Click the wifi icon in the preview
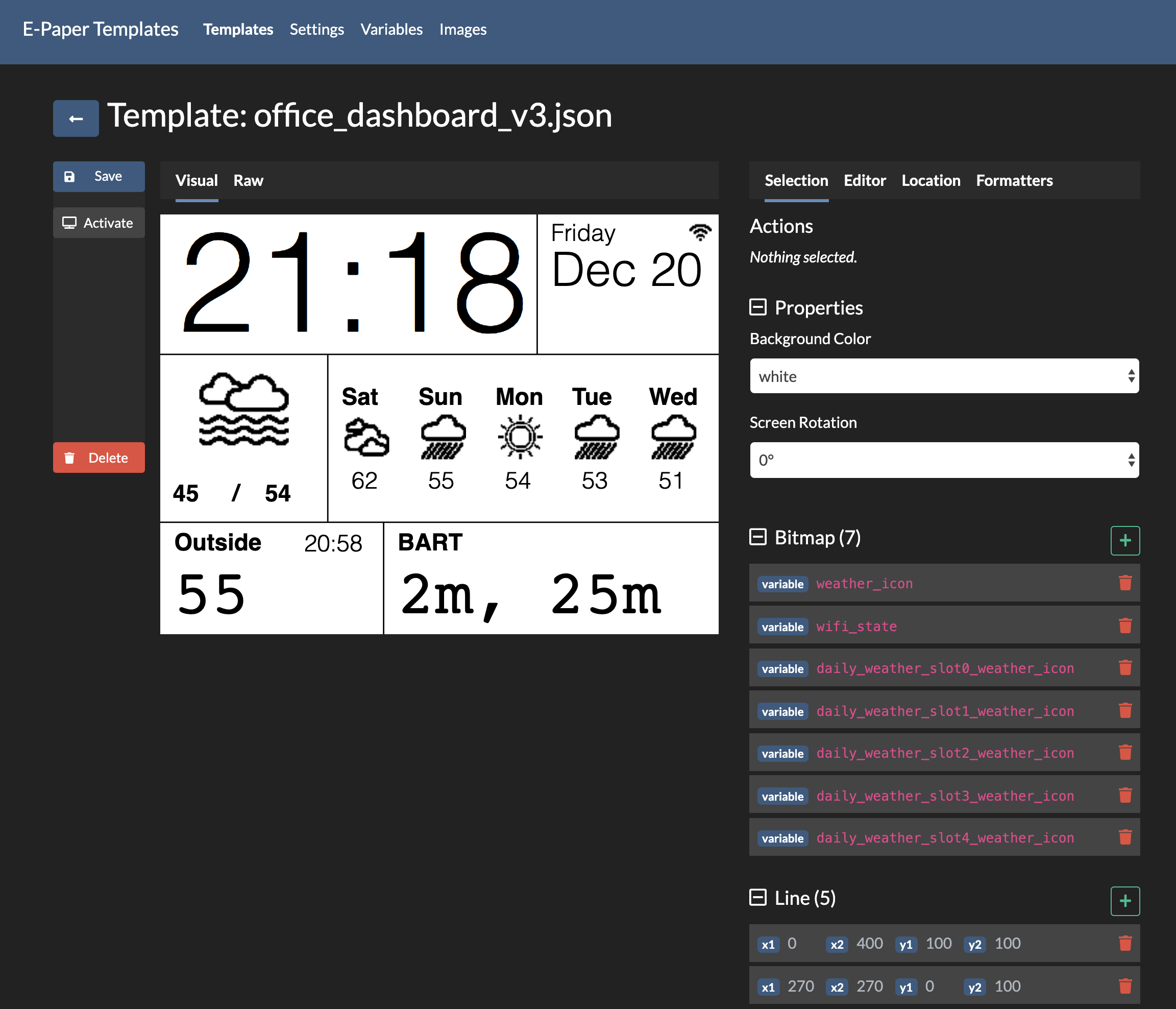This screenshot has height=1009, width=1176. tap(700, 232)
